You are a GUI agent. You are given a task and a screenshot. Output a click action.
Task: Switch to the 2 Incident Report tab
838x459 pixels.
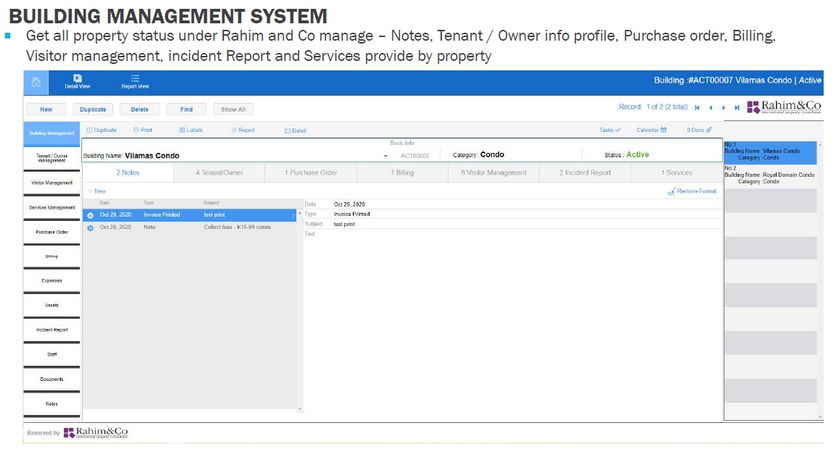pyautogui.click(x=585, y=173)
